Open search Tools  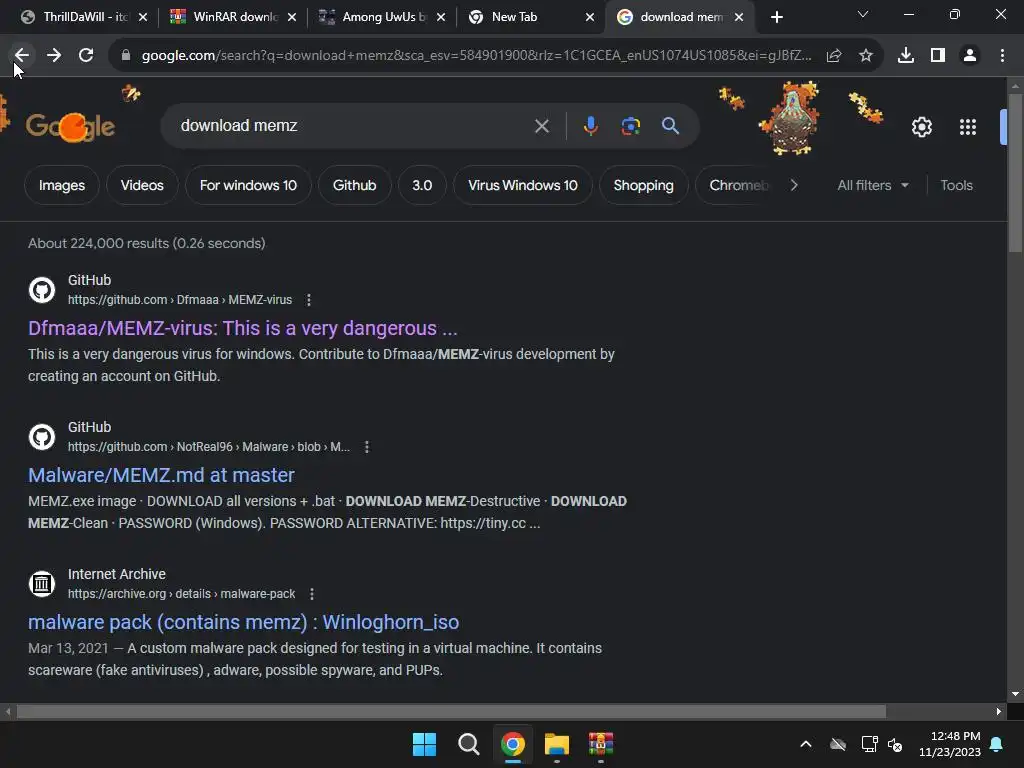(956, 185)
